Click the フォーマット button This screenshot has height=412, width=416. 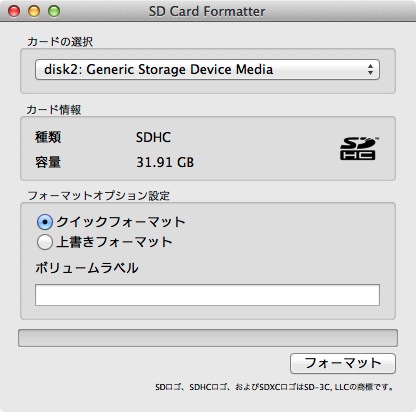coord(343,363)
